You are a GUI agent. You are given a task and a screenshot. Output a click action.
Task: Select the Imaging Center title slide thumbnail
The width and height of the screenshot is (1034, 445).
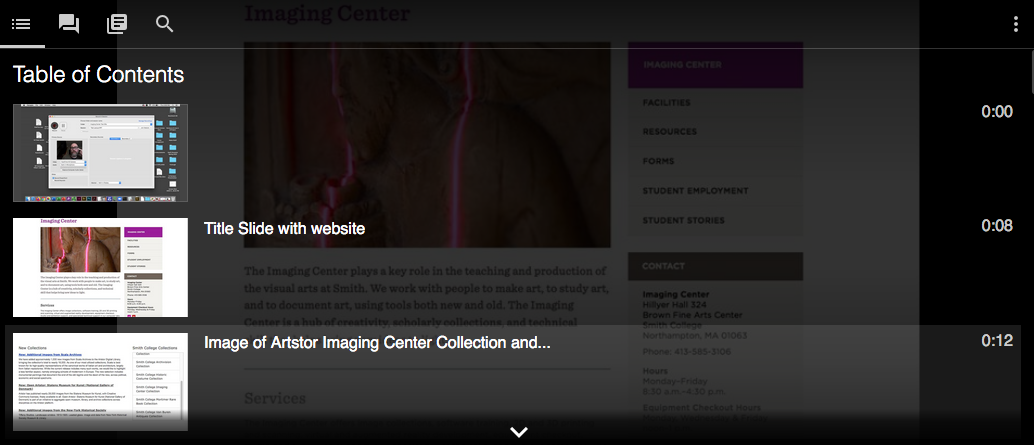[100, 267]
